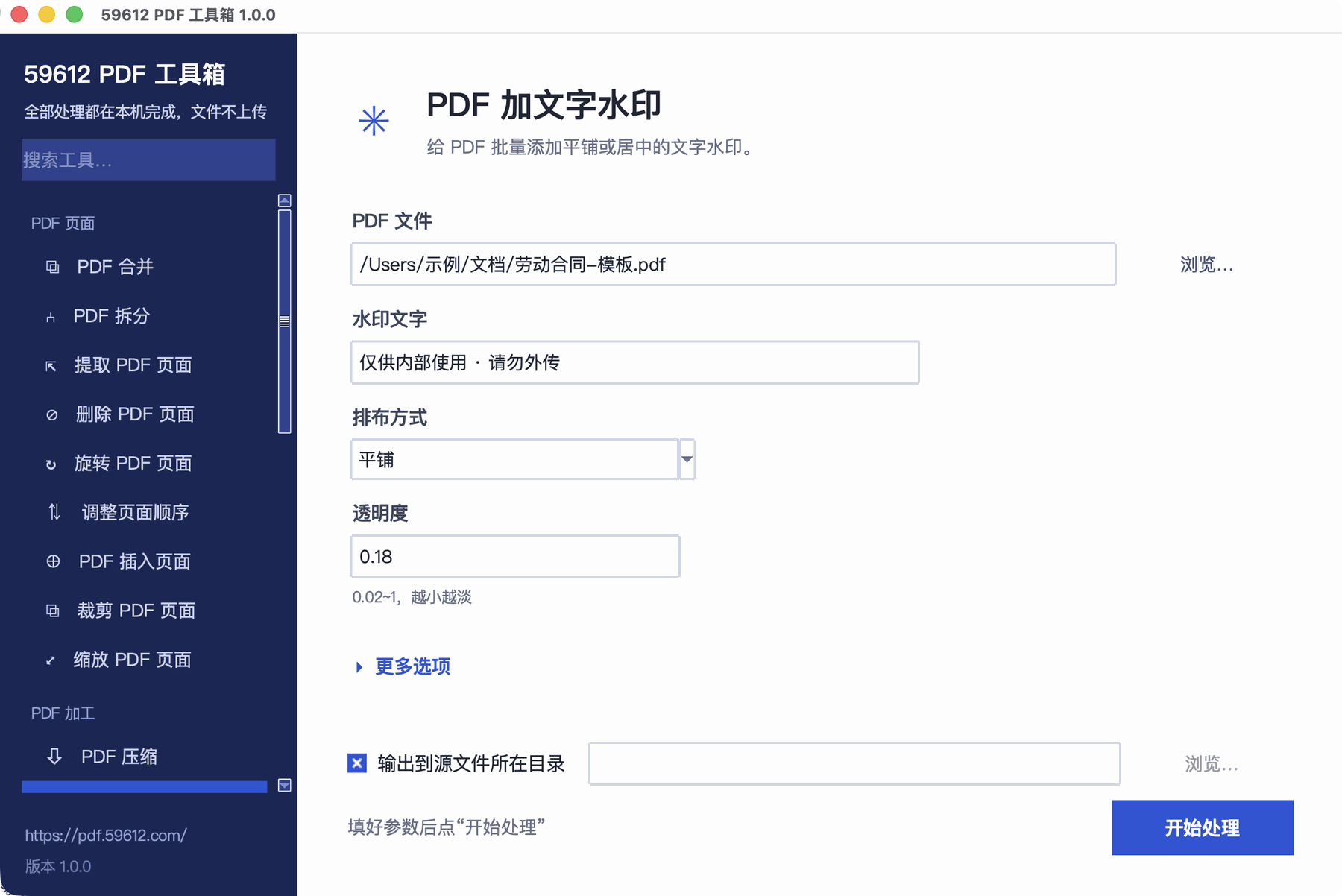Open the https://pdf.59612.com/ link

click(x=106, y=836)
